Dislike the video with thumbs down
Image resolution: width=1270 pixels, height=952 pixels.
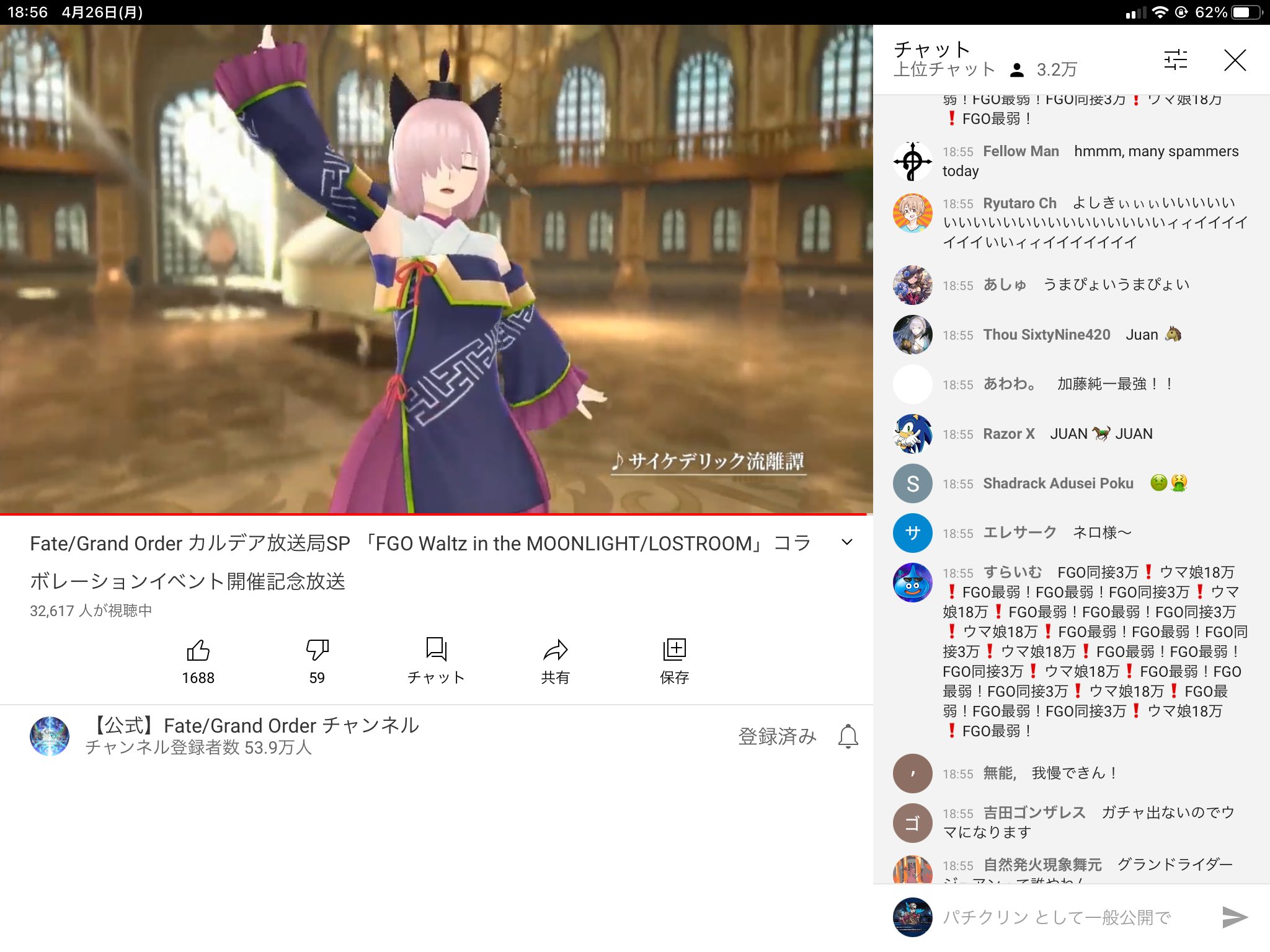click(317, 650)
